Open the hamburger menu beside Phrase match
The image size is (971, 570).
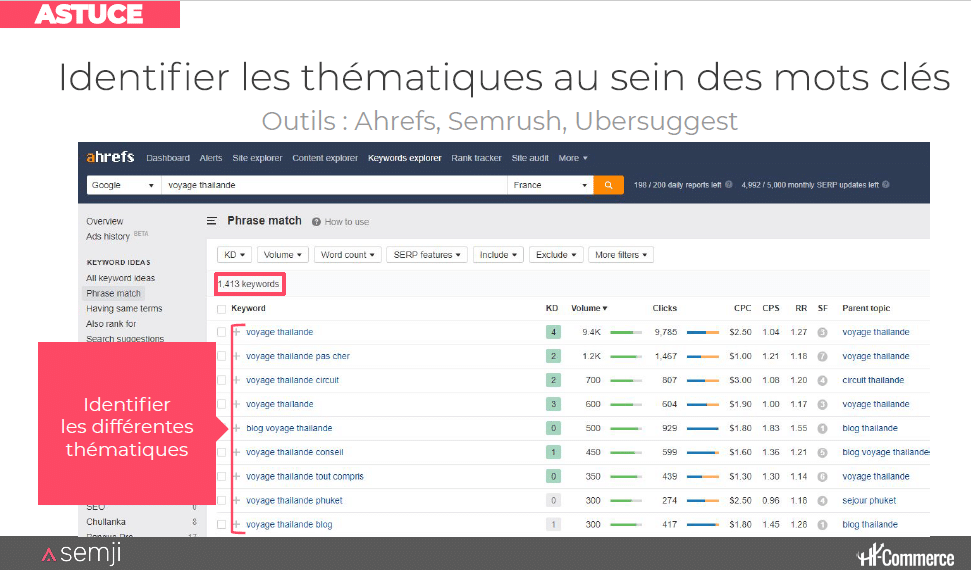[x=212, y=221]
